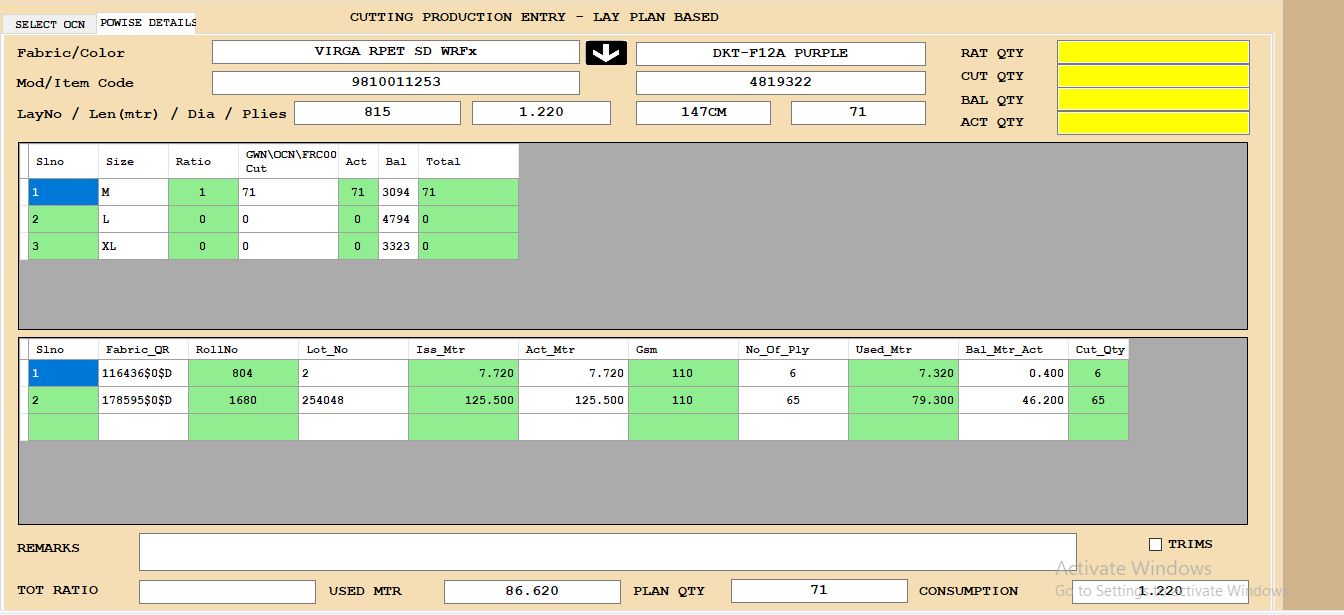Select roll 1680 row in fabric grid
Screen dimensions: 1344x615
point(242,400)
